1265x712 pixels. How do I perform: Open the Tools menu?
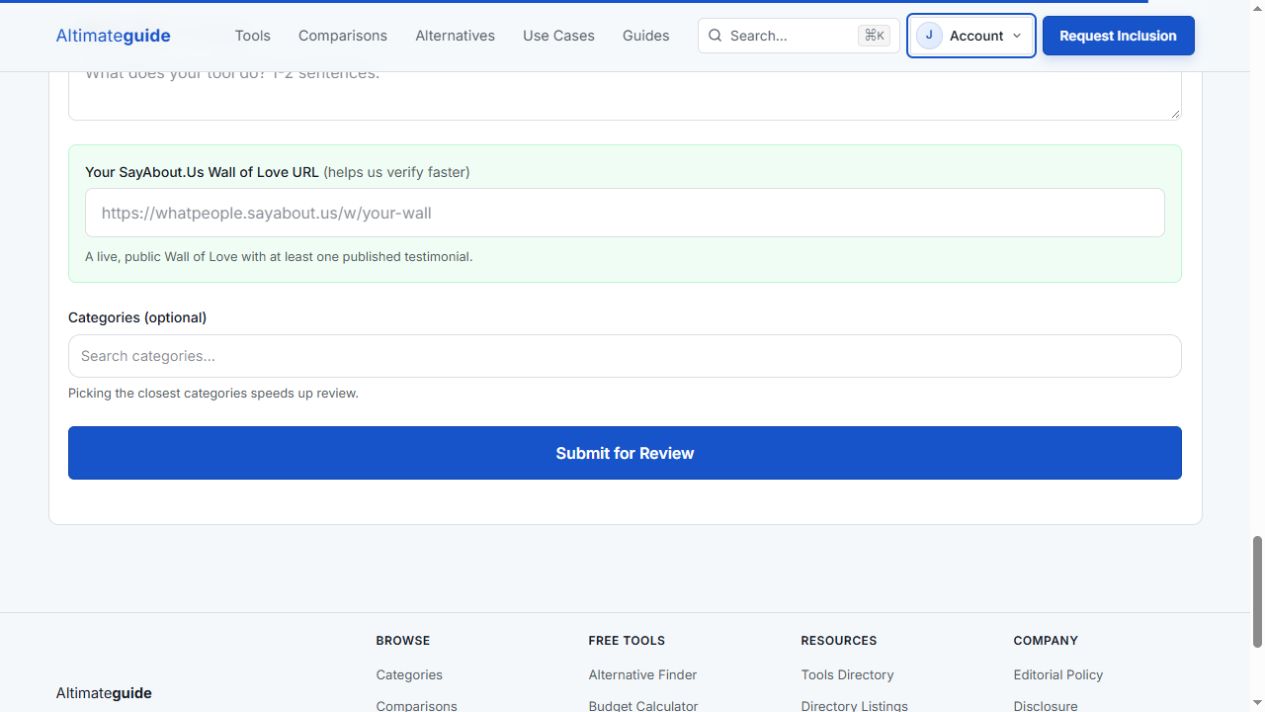253,36
